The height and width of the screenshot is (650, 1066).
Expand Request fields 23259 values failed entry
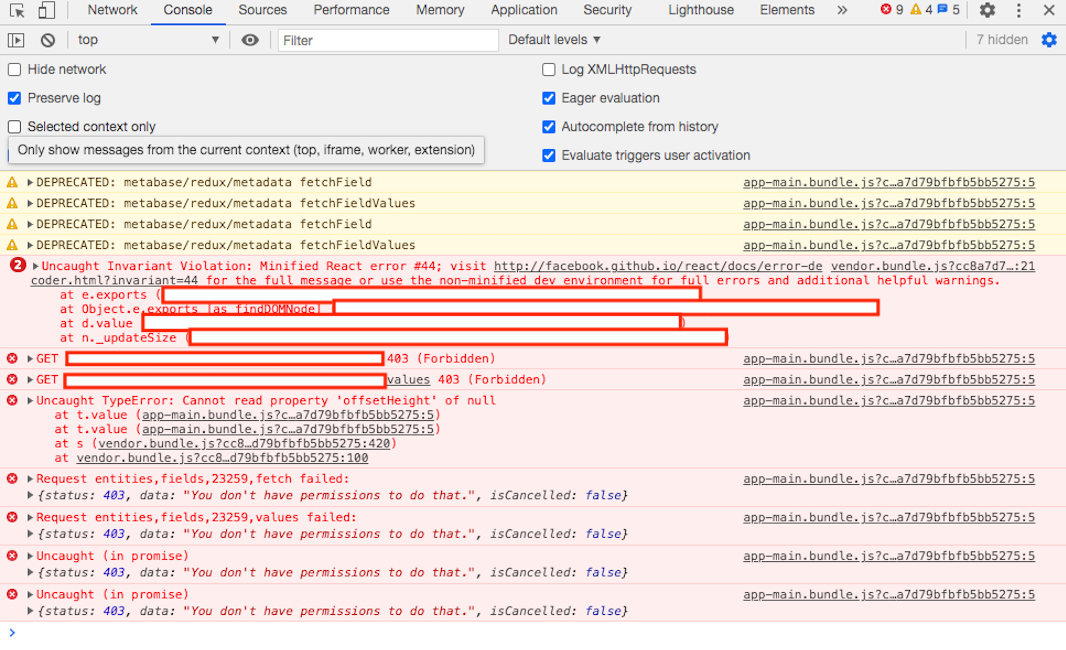pos(31,517)
